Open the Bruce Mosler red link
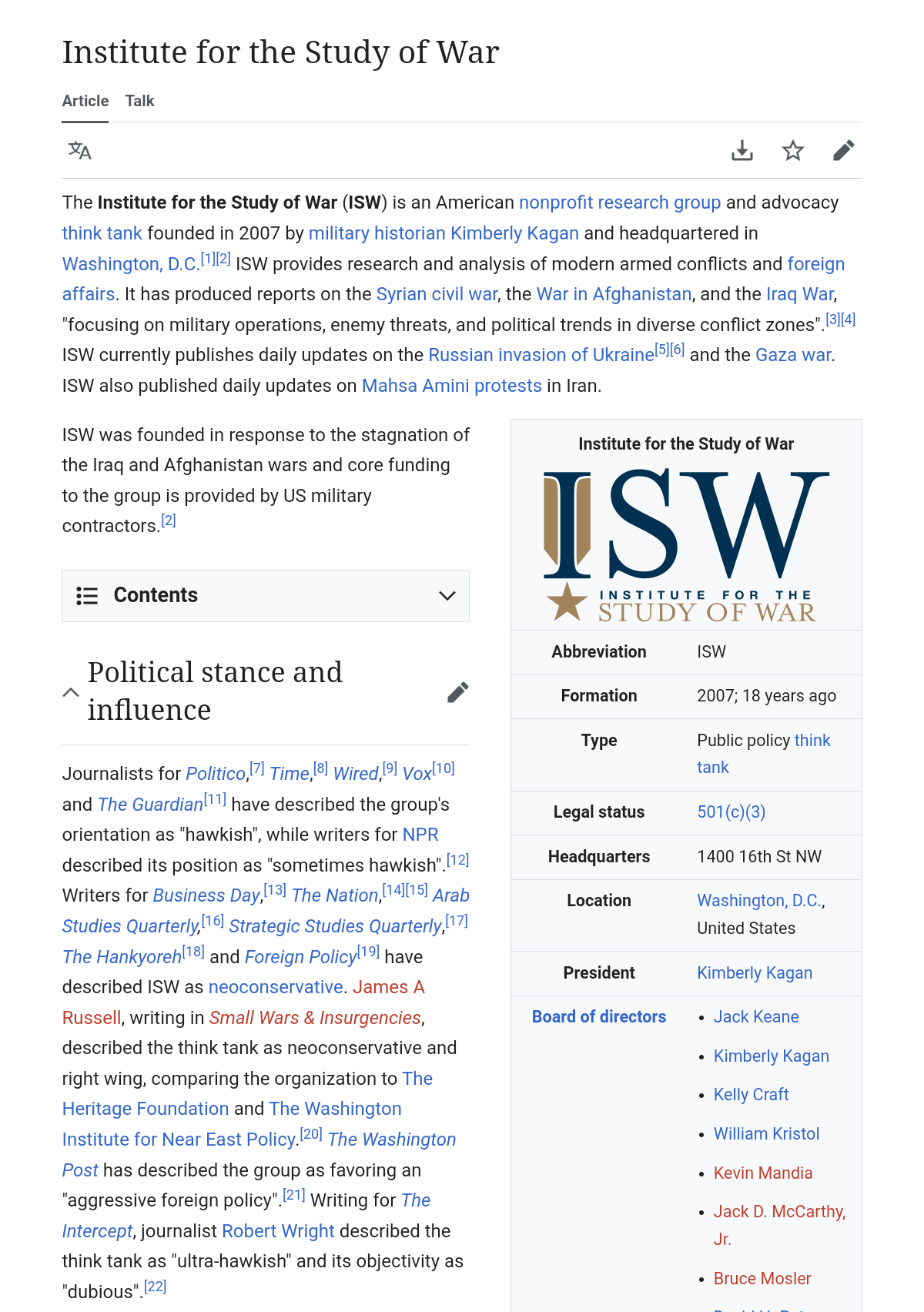The image size is (924, 1312). [x=762, y=1279]
